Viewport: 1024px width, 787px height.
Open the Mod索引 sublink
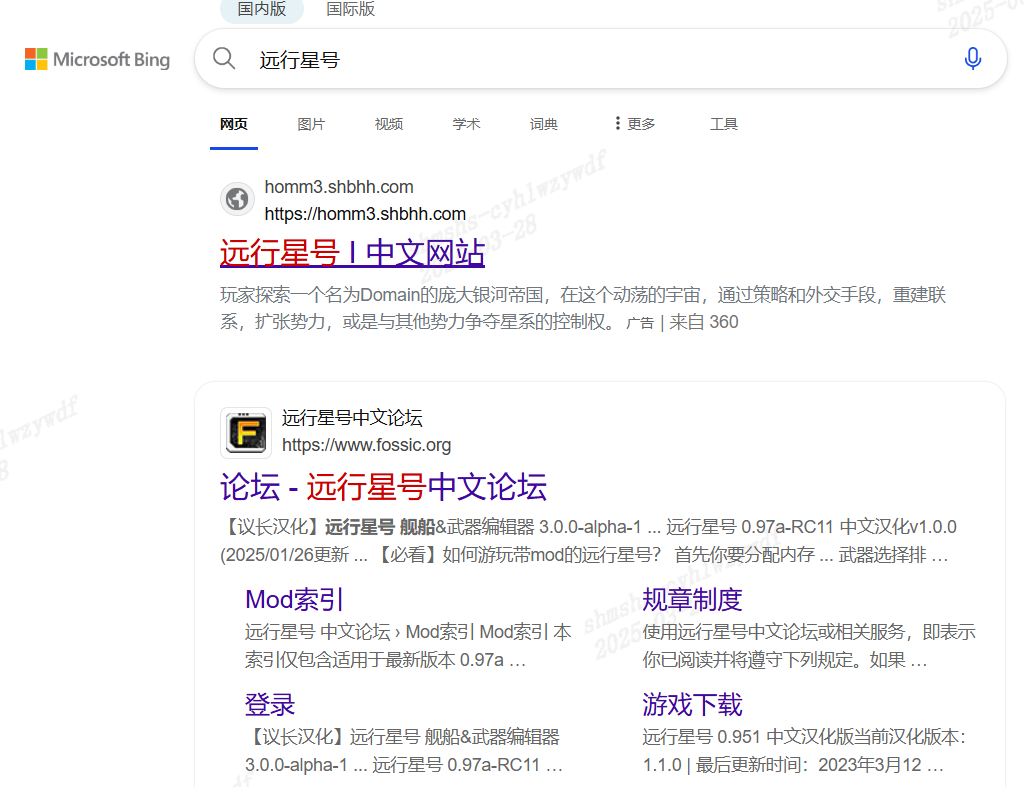(294, 599)
